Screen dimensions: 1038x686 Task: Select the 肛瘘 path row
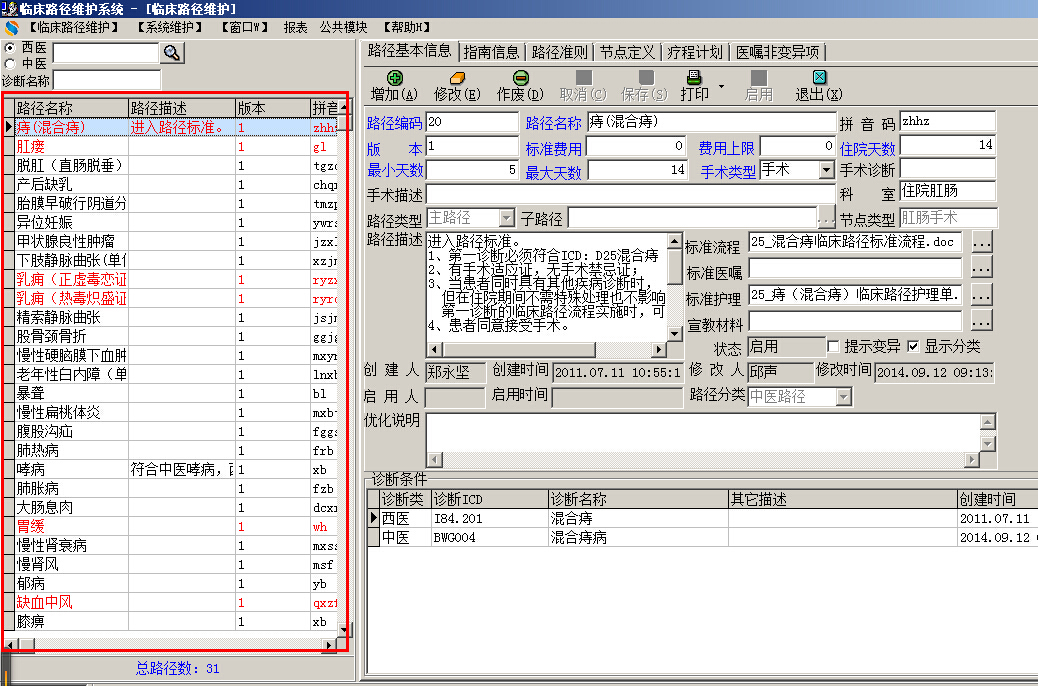click(x=177, y=146)
